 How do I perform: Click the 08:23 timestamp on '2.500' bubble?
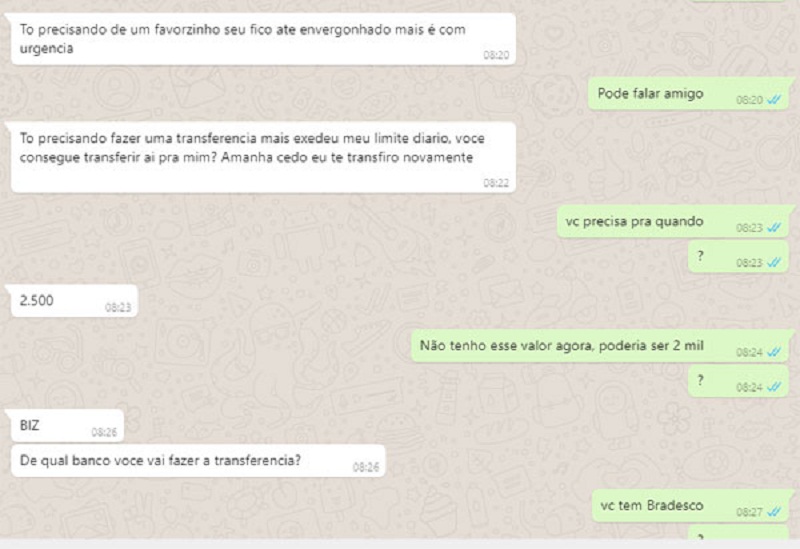click(x=118, y=307)
